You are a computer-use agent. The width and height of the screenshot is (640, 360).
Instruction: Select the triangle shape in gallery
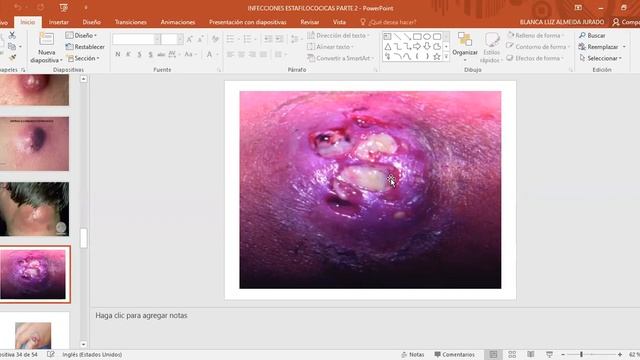[x=387, y=47]
